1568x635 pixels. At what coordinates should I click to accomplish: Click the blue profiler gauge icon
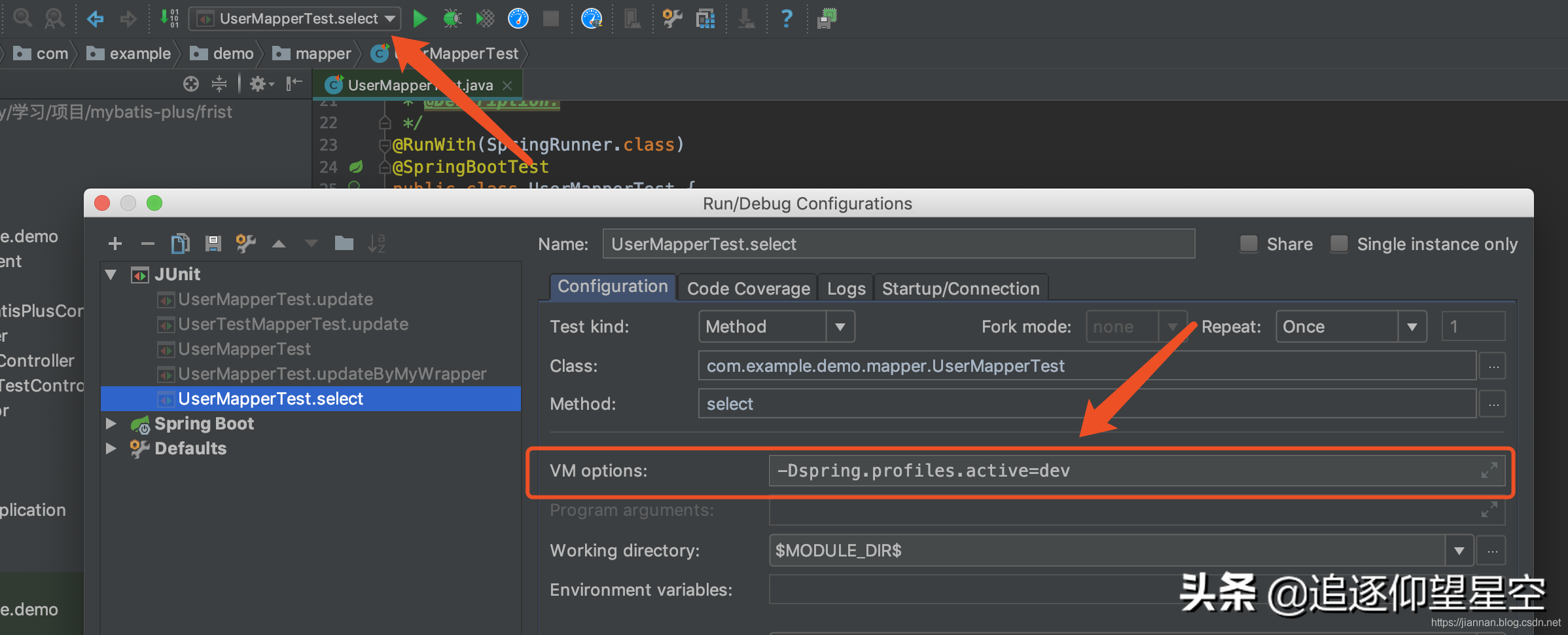(518, 18)
